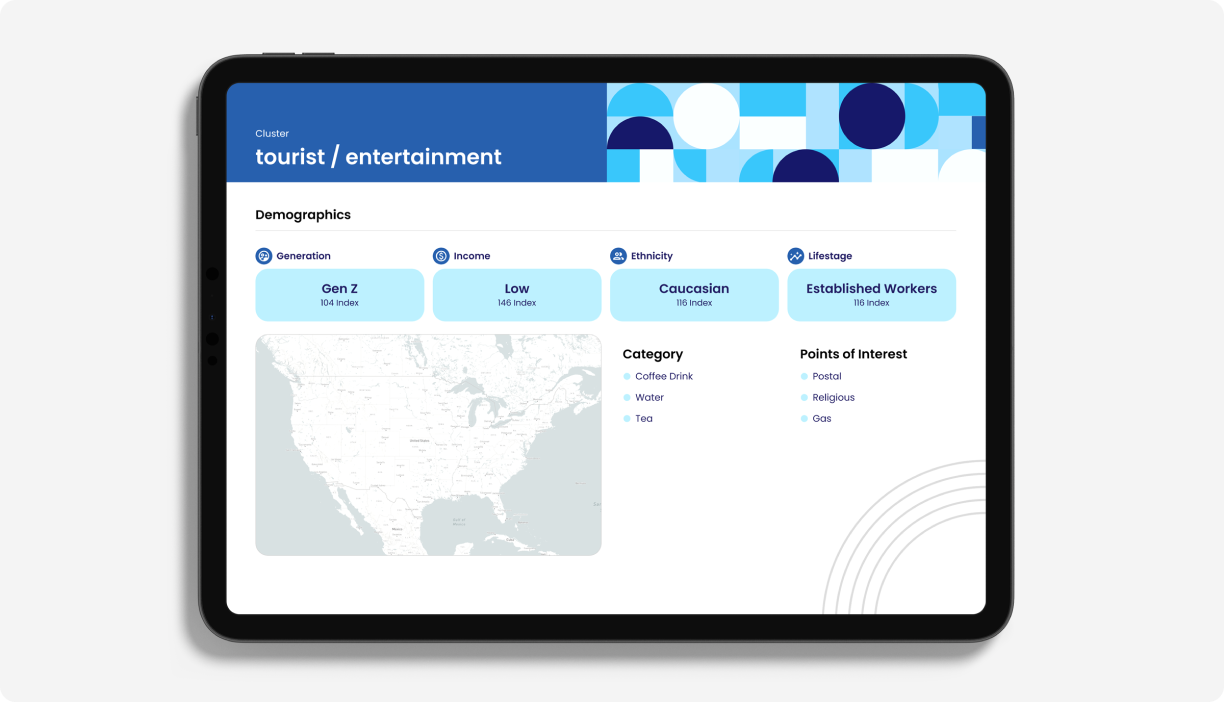Select the Gen Z card
This screenshot has height=702, width=1224.
(340, 295)
